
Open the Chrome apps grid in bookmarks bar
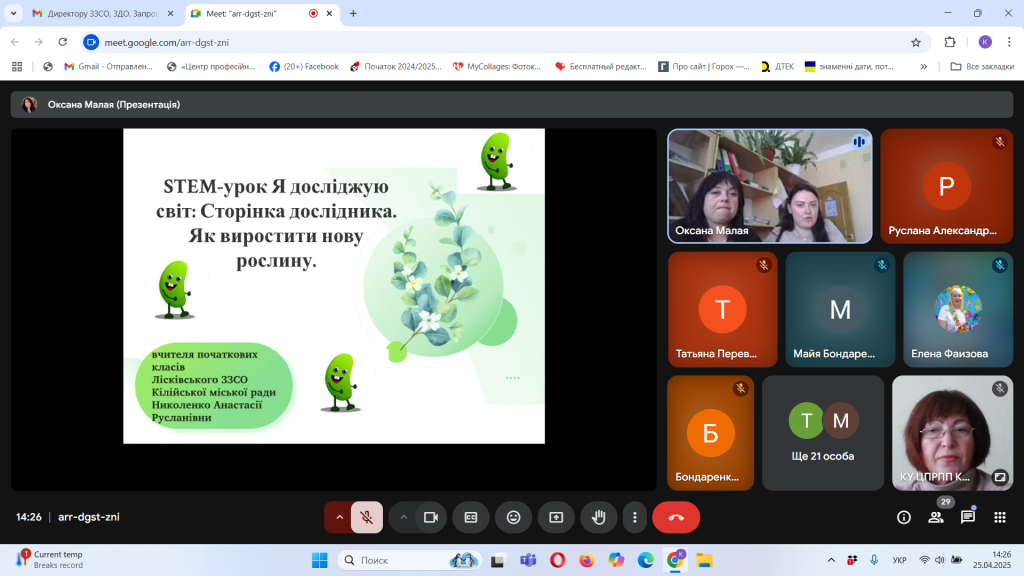click(x=17, y=67)
